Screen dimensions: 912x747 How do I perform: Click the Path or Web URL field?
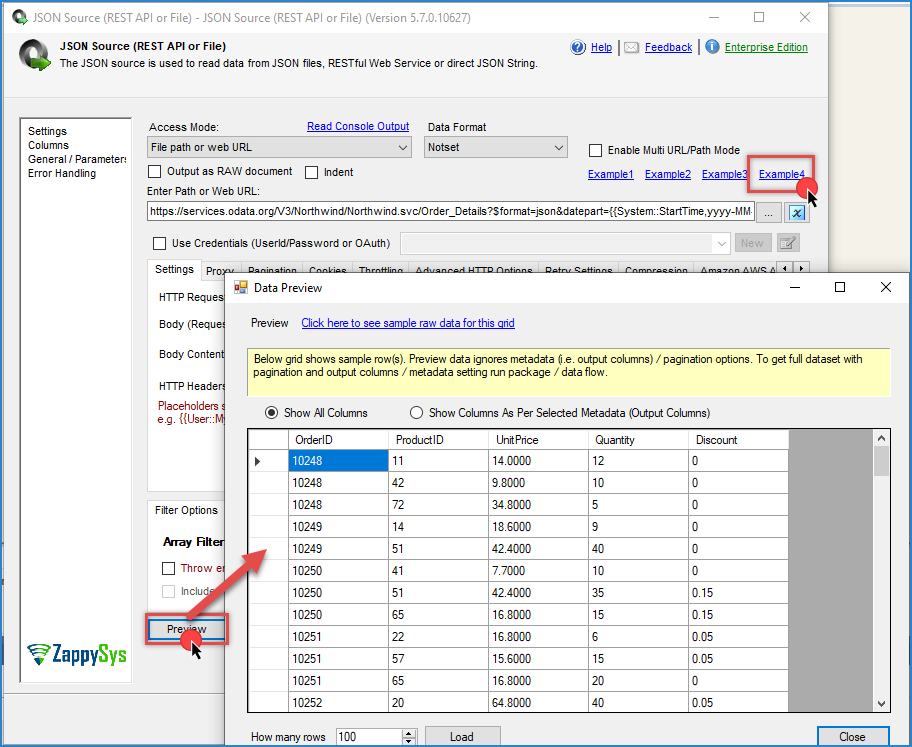point(451,211)
